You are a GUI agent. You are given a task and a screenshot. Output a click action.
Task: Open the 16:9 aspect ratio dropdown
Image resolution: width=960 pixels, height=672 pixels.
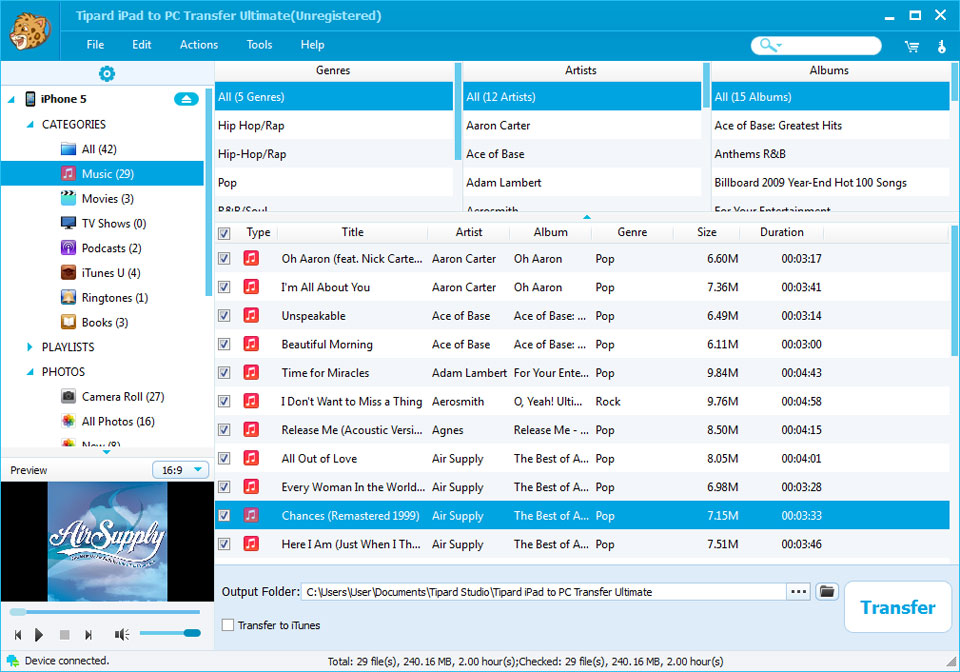(181, 470)
